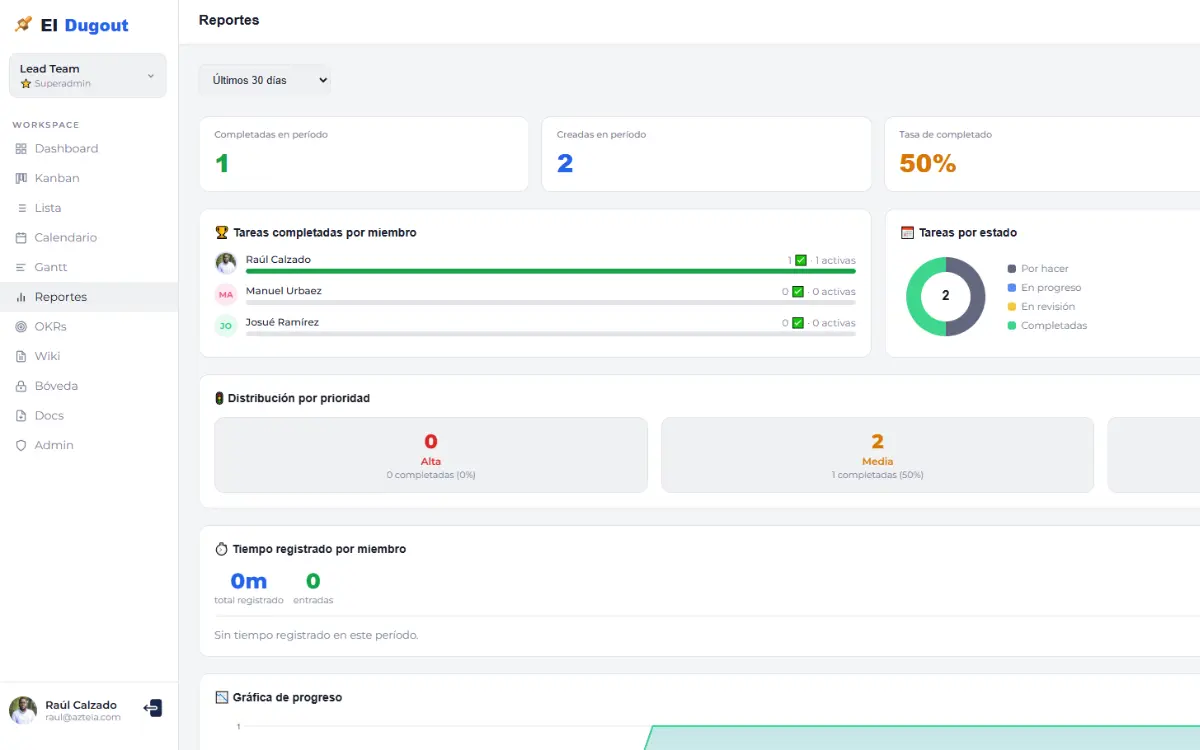Click the green checkbox in Raúl Calzado row
1200x750 pixels.
coord(800,260)
